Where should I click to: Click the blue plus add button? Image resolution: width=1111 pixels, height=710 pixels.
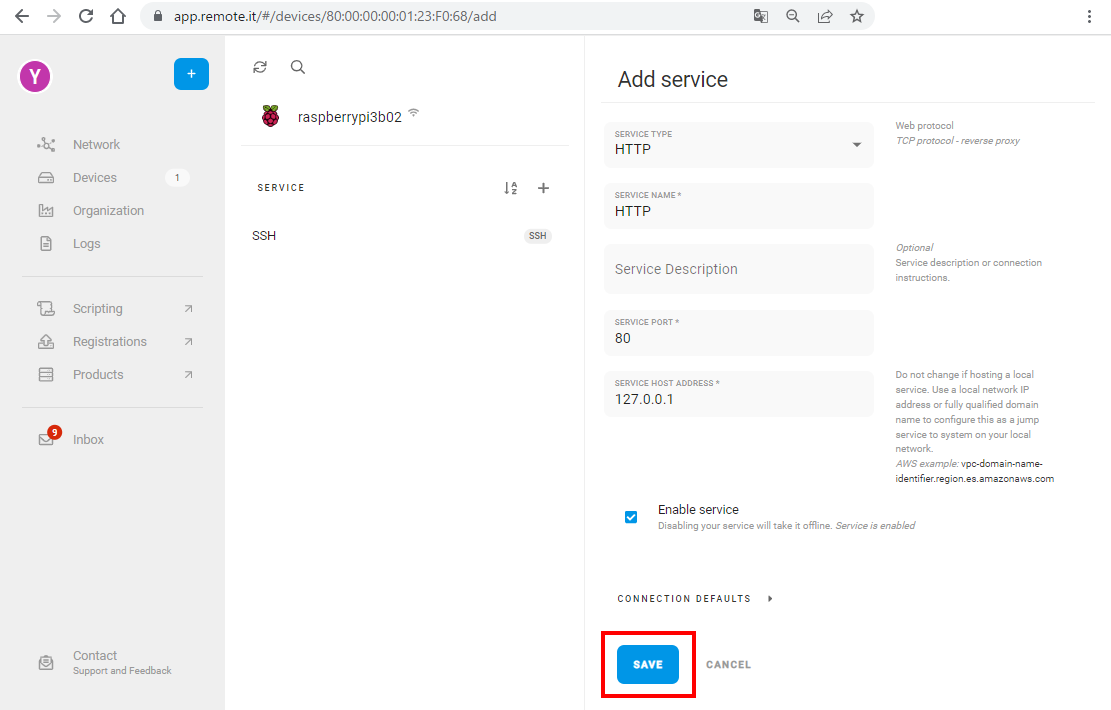pyautogui.click(x=191, y=74)
